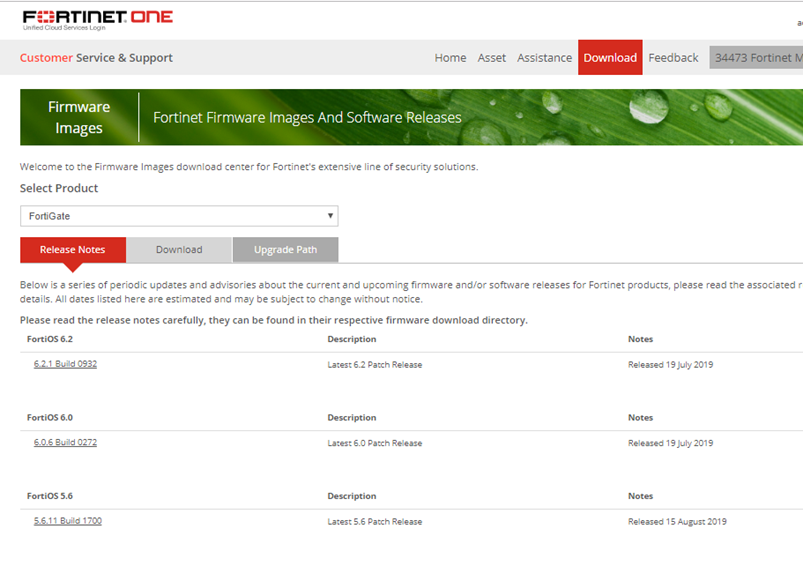The height and width of the screenshot is (566, 803).
Task: Click the Firmware Images banner heading
Action: click(79, 117)
